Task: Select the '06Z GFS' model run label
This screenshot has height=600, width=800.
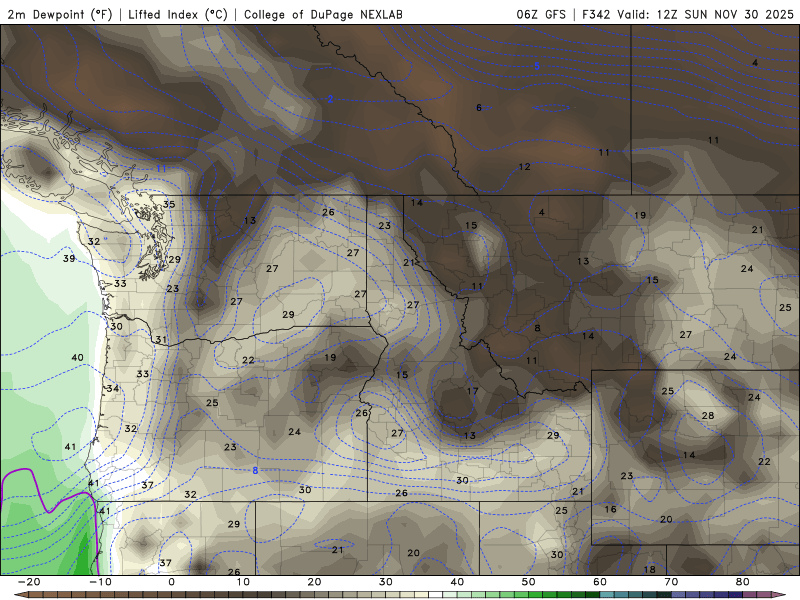Action: (x=541, y=14)
